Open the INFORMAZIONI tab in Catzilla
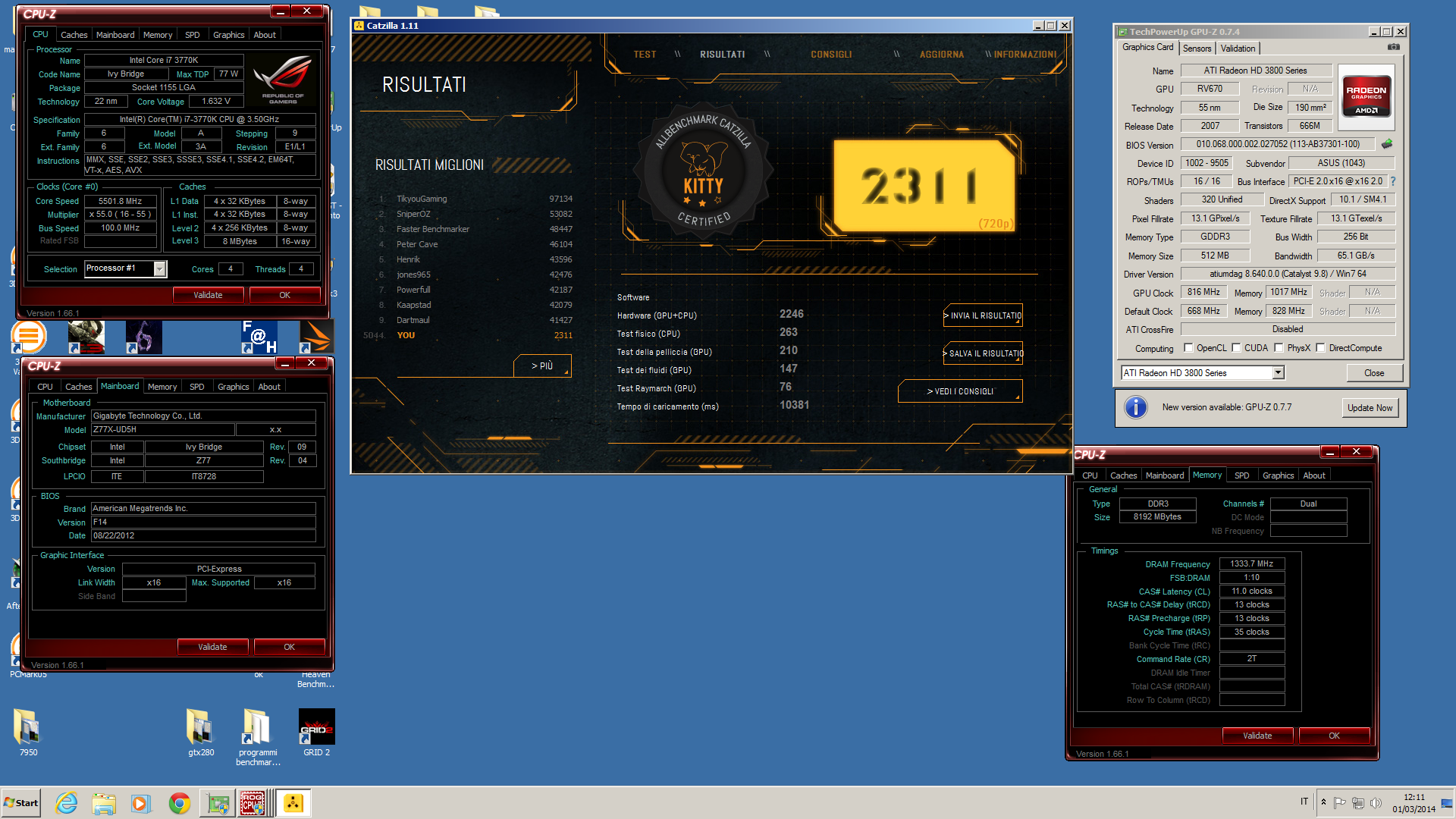Screen dimensions: 1456x819 coord(1025,55)
